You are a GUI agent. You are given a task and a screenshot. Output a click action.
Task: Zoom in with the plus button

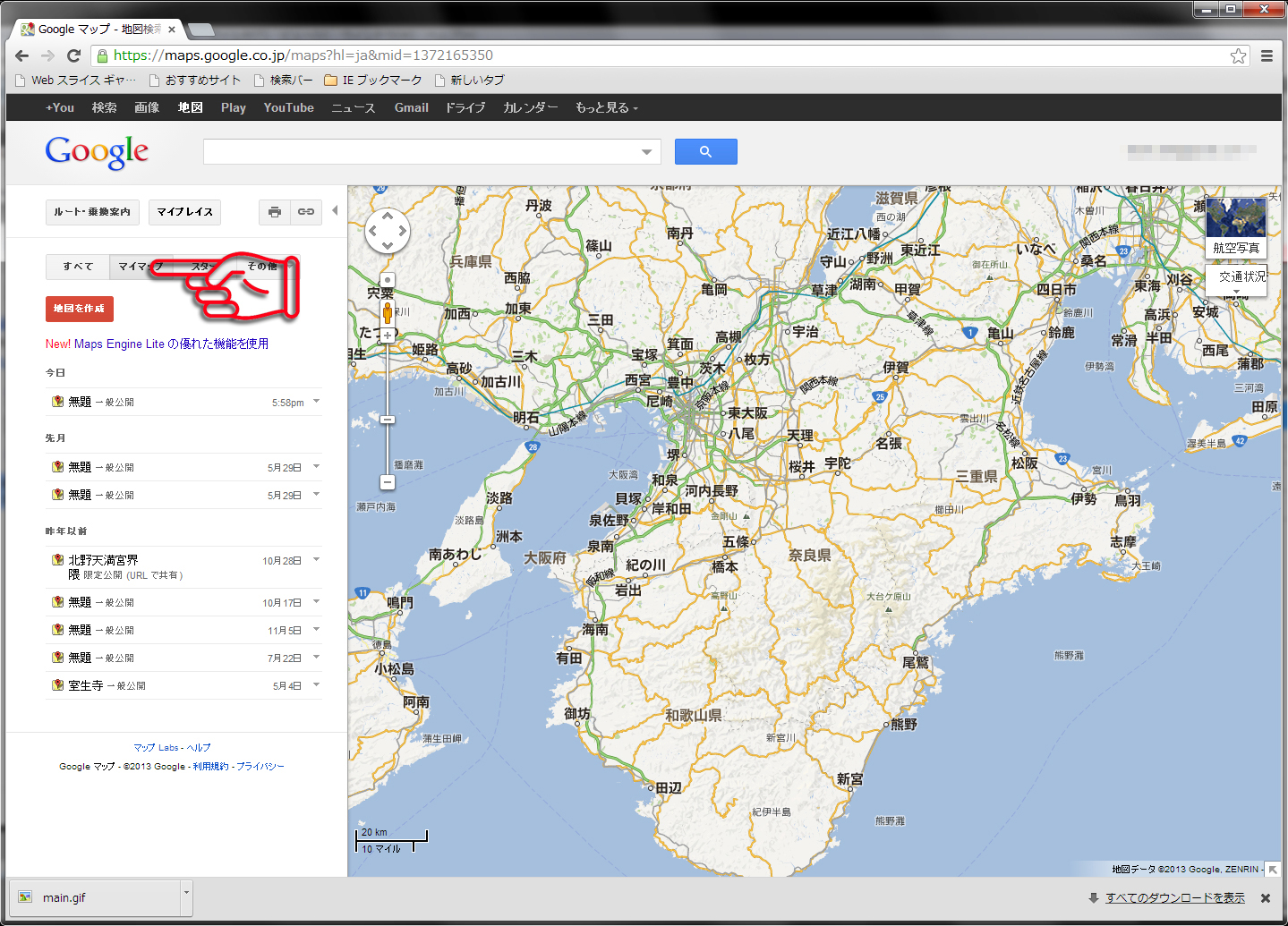pos(387,336)
